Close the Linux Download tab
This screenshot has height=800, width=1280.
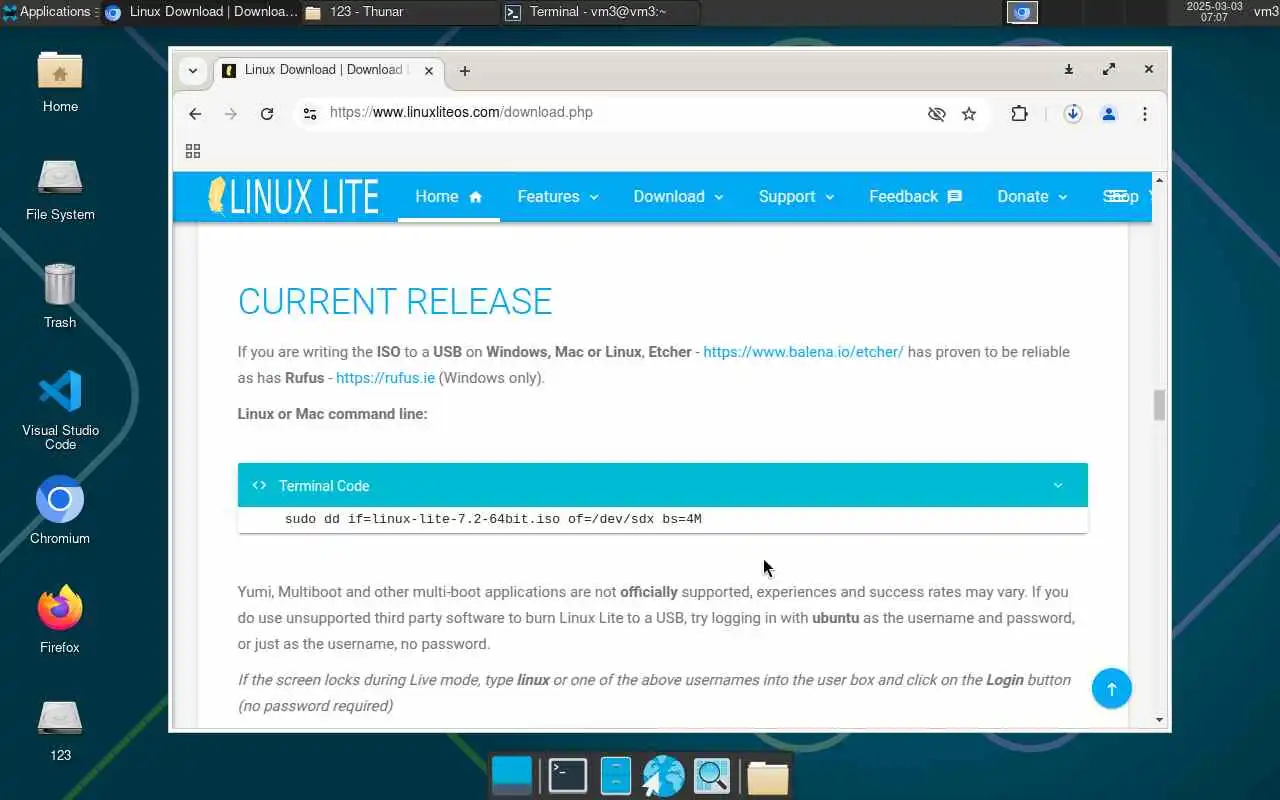[429, 70]
